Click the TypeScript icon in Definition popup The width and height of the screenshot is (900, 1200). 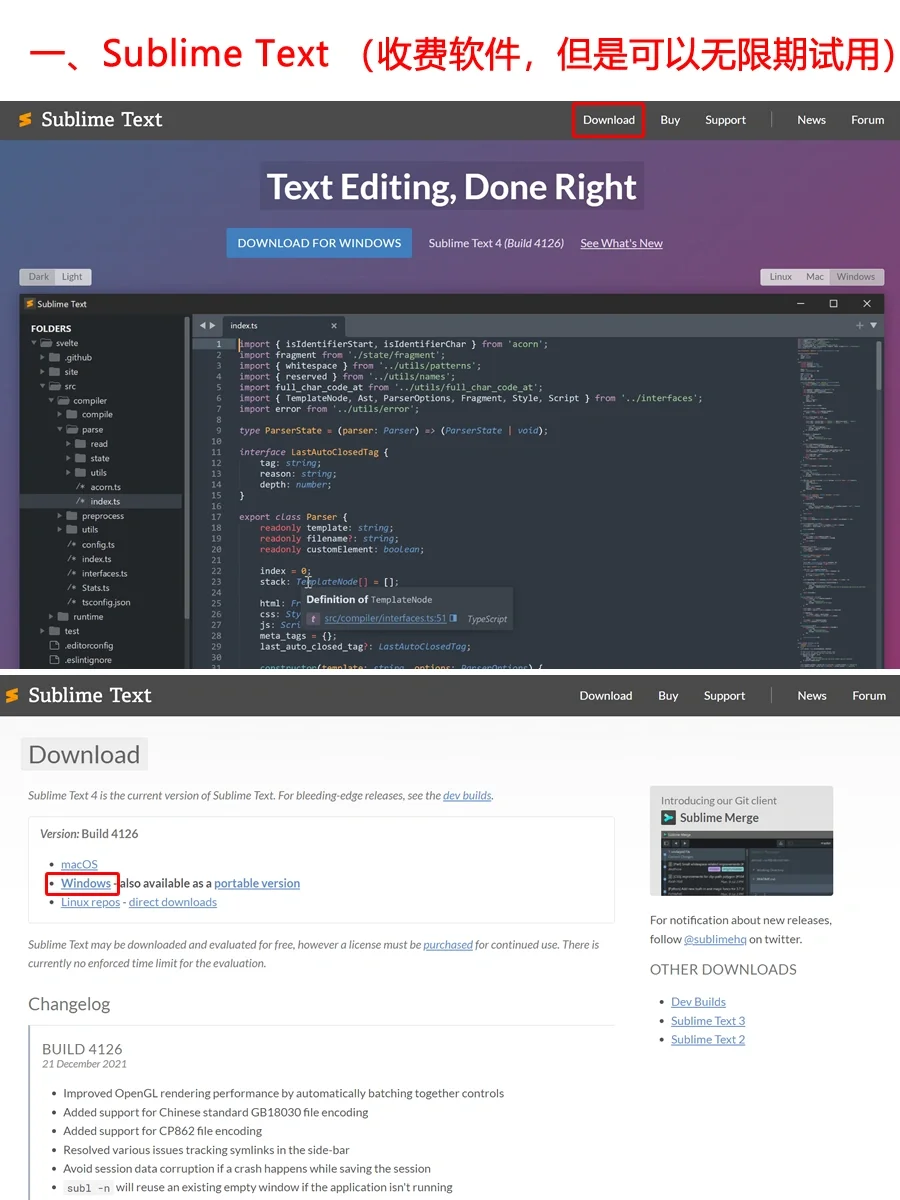tap(313, 619)
